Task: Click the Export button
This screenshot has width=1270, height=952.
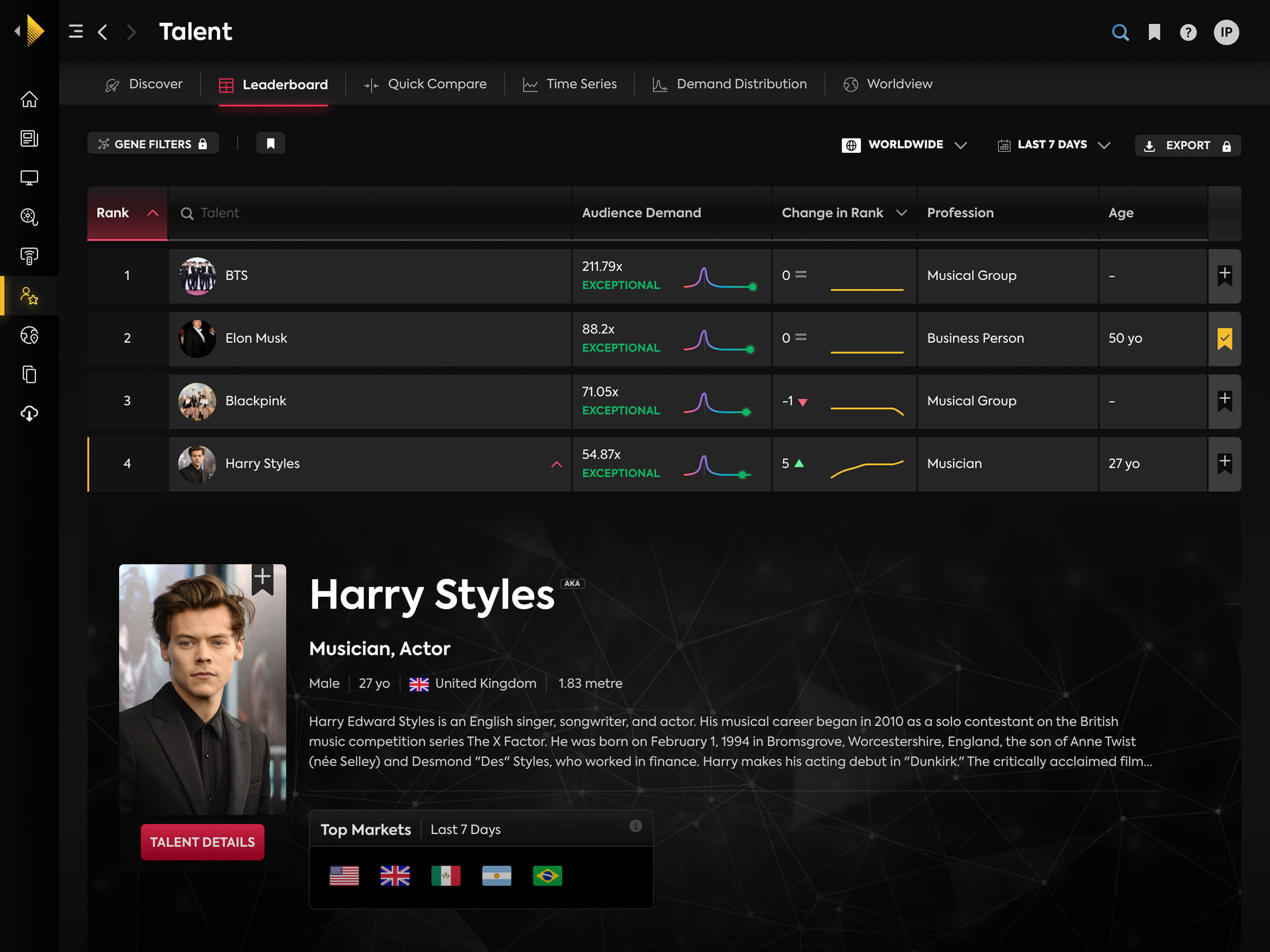Action: [x=1187, y=146]
